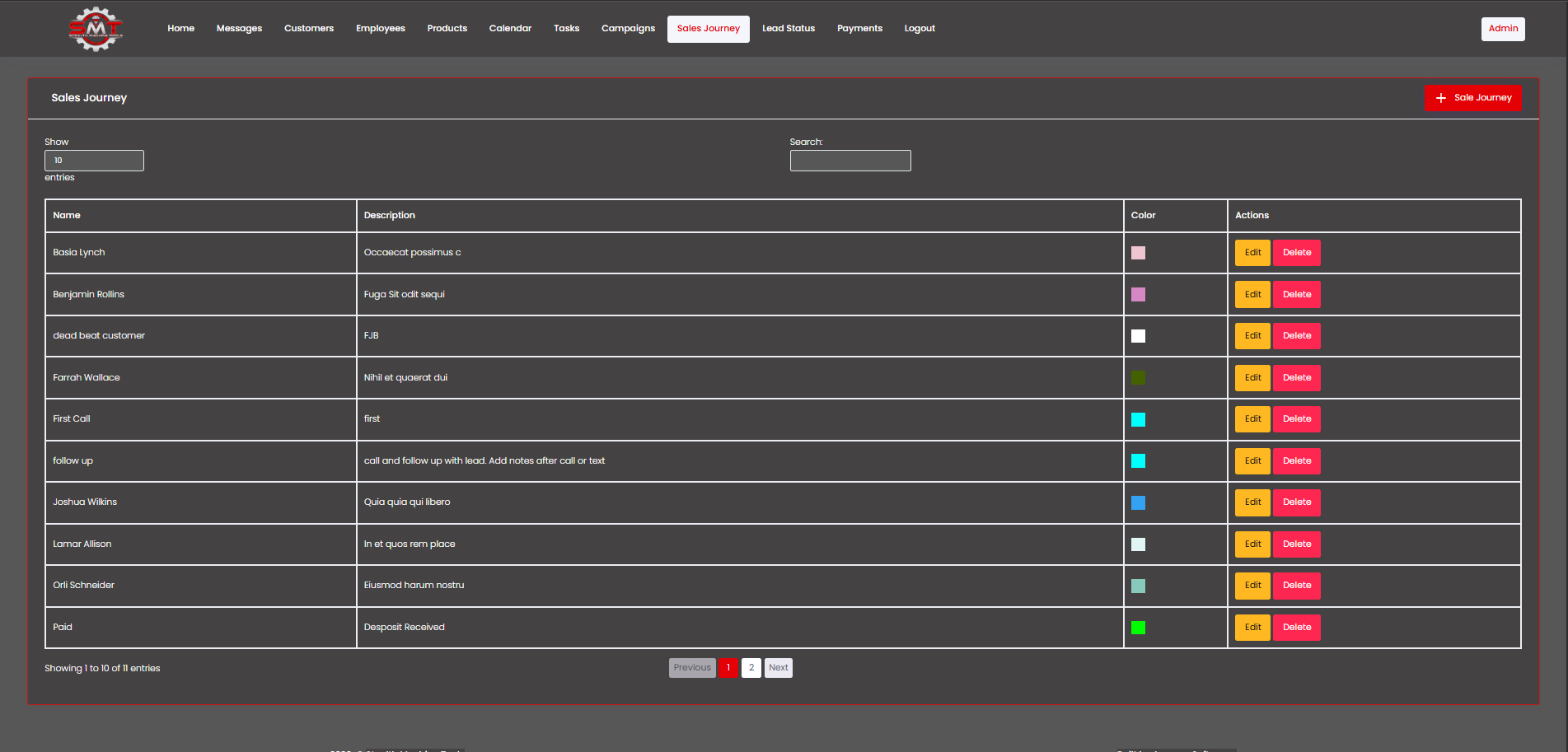The width and height of the screenshot is (1568, 752).
Task: Go to page 2 of the table
Action: (x=751, y=668)
